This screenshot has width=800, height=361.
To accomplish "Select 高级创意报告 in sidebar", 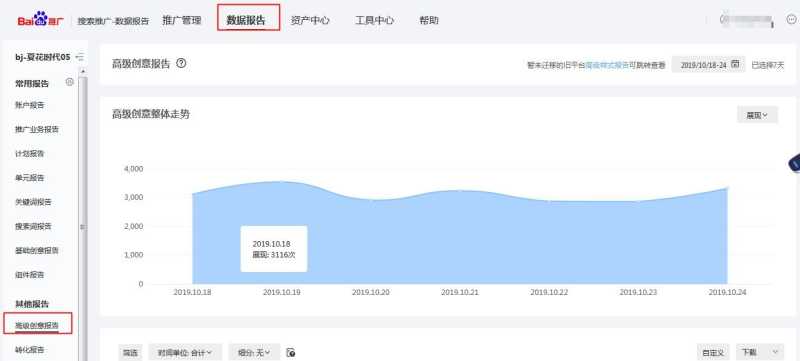I will click(x=37, y=325).
